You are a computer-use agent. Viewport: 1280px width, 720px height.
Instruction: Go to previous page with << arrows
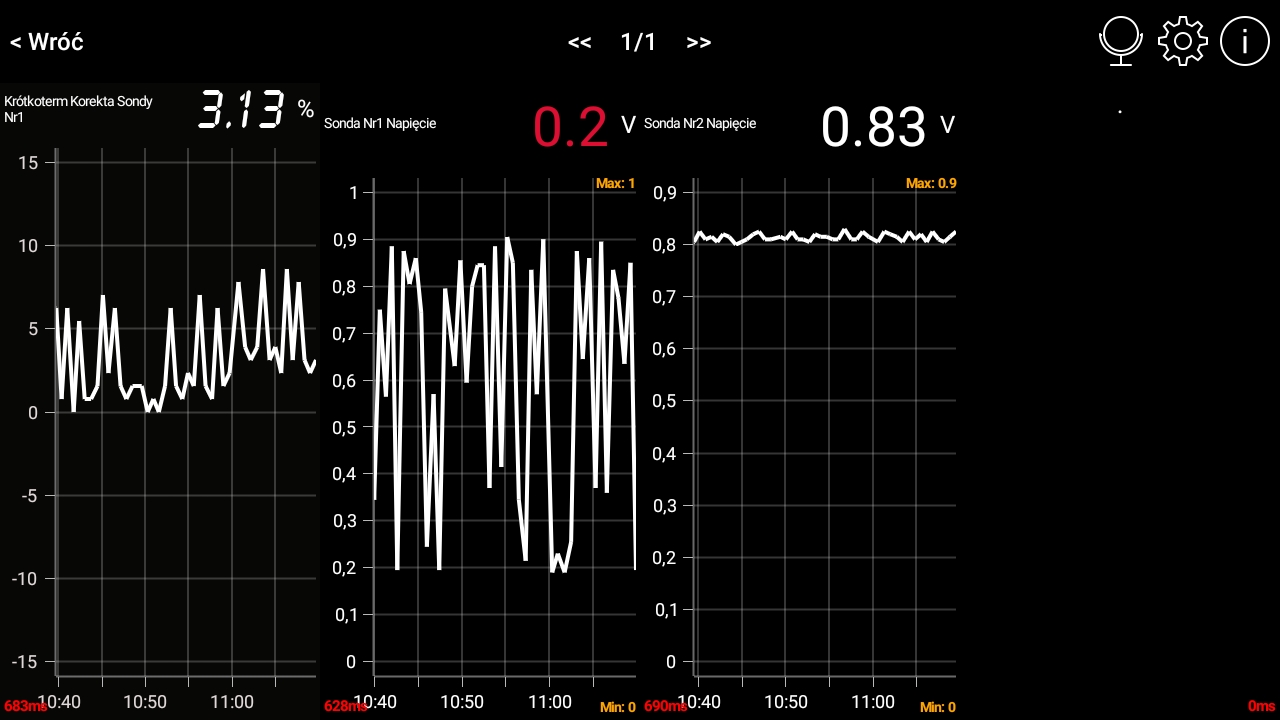point(579,42)
